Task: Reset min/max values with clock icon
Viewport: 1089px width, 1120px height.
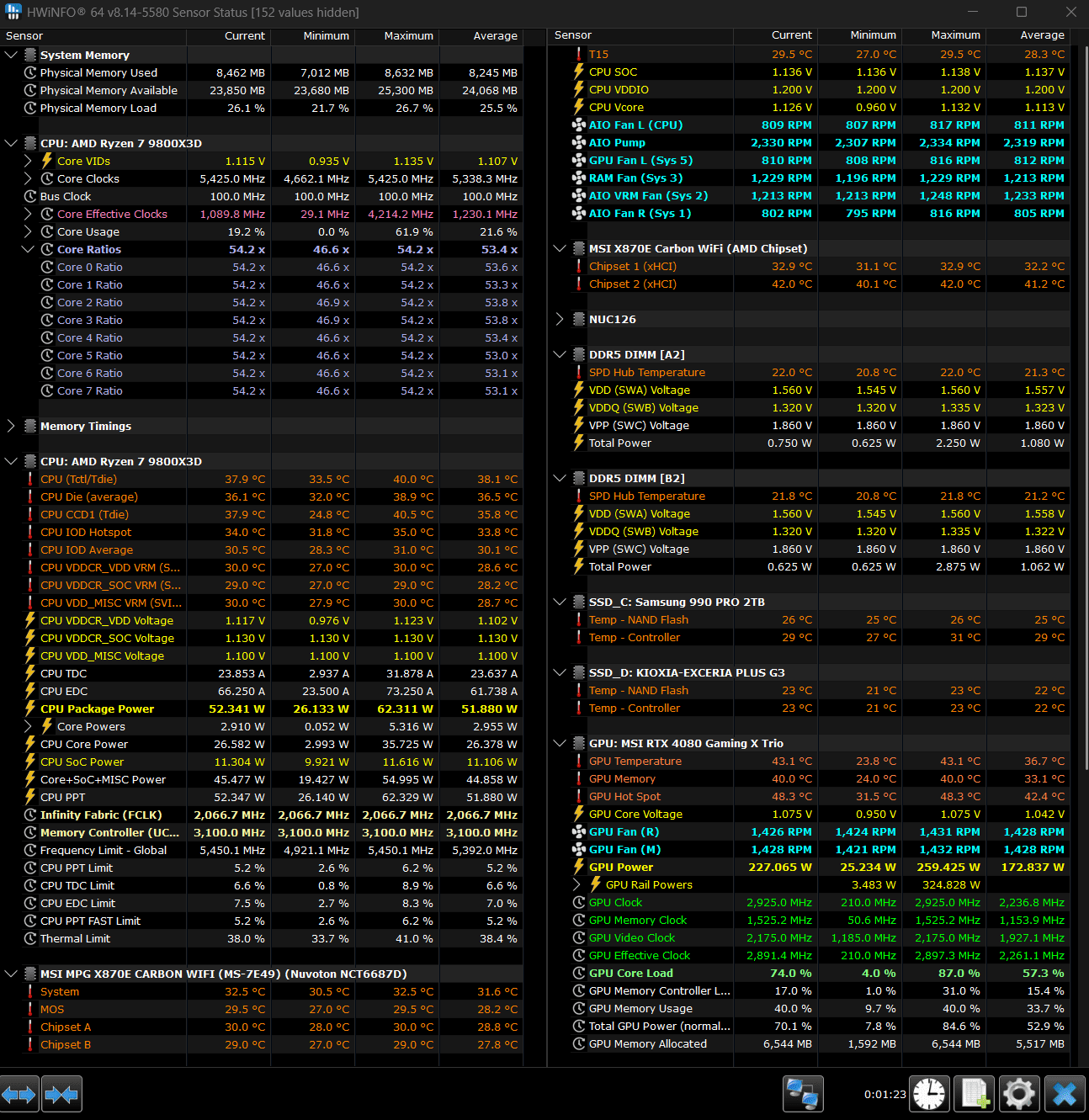Action: 930,1095
